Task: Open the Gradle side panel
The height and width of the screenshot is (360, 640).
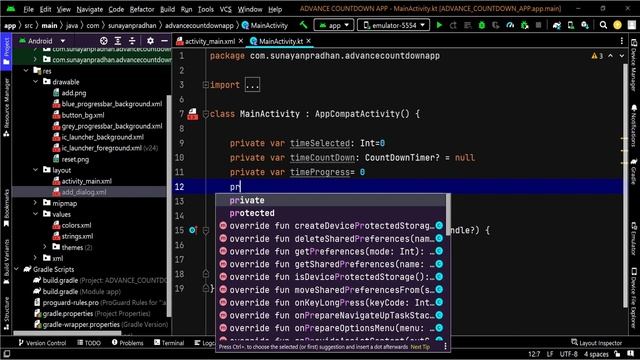Action: point(634,172)
